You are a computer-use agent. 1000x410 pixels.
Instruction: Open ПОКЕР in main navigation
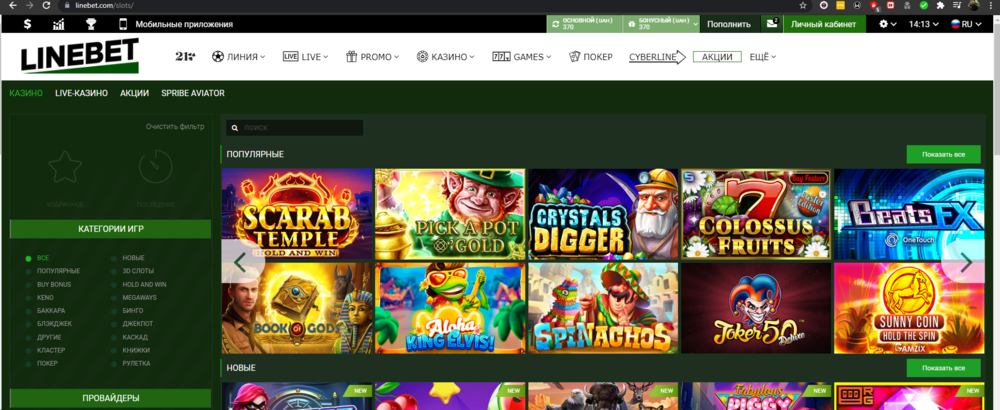591,57
